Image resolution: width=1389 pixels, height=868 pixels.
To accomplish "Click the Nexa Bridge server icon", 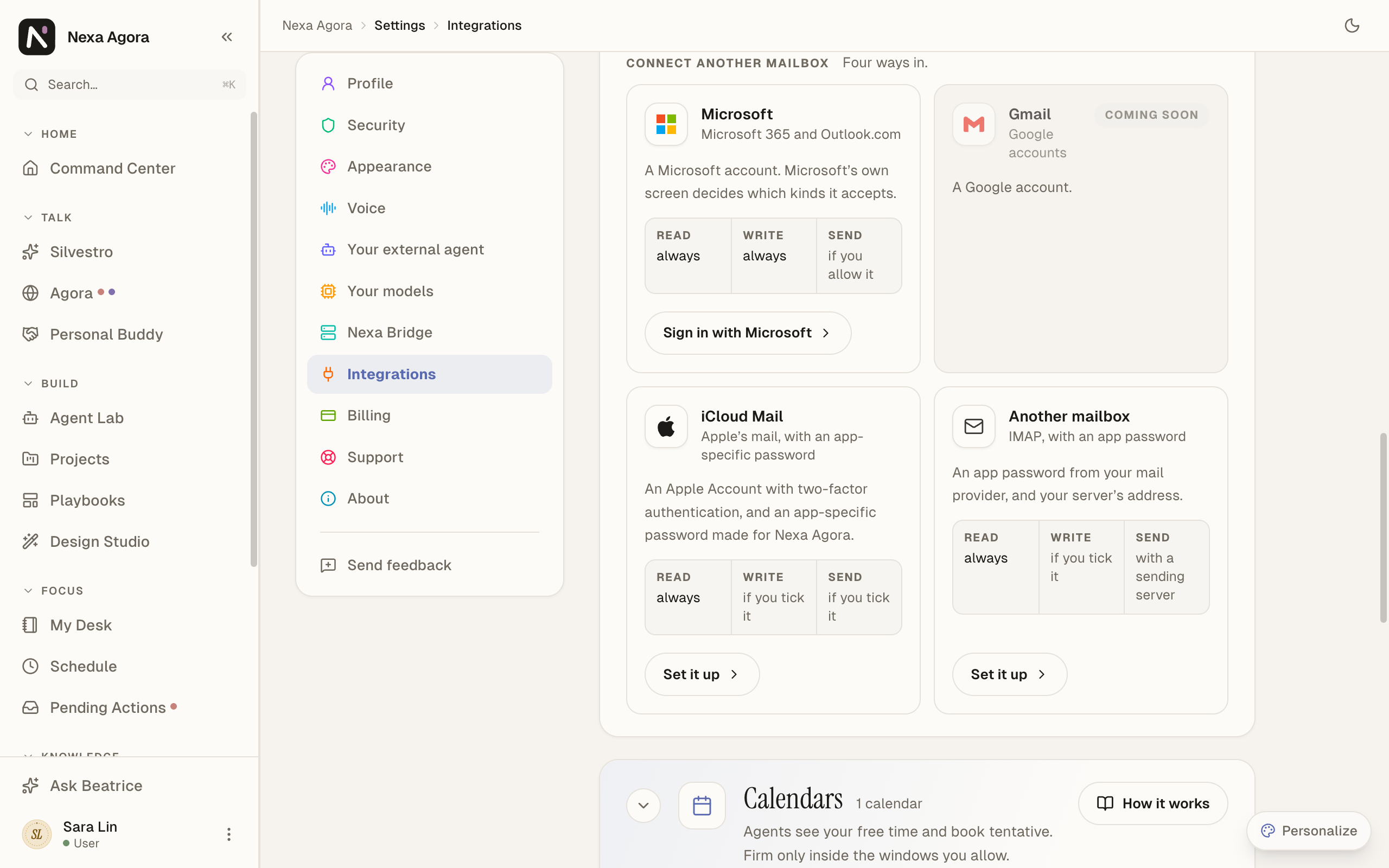I will pyautogui.click(x=328, y=333).
